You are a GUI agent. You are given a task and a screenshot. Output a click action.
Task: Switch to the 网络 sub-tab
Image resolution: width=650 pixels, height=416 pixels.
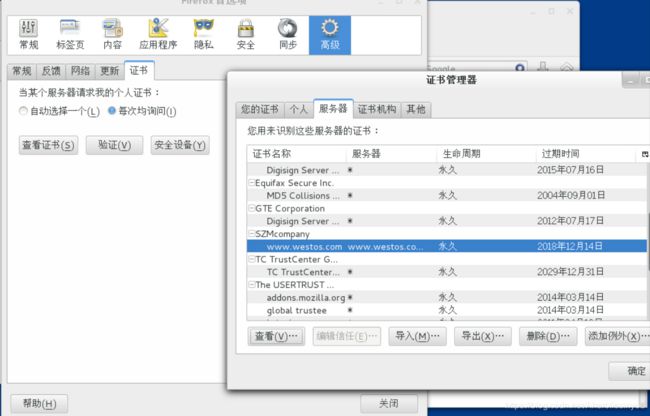pos(80,71)
